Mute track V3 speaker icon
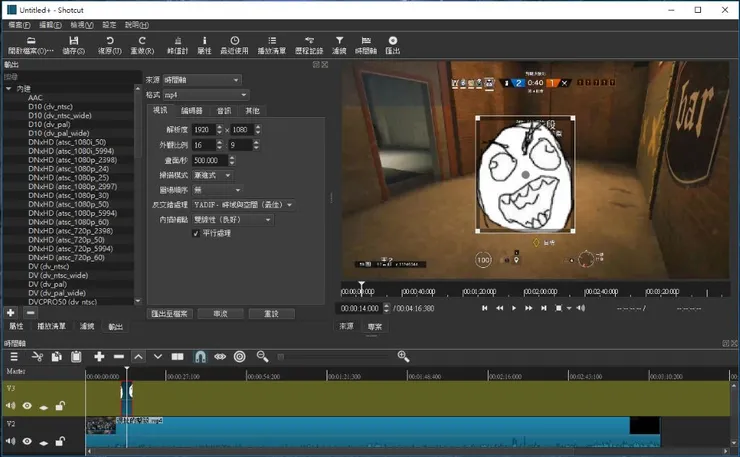Viewport: 740px width, 457px height. [x=10, y=406]
